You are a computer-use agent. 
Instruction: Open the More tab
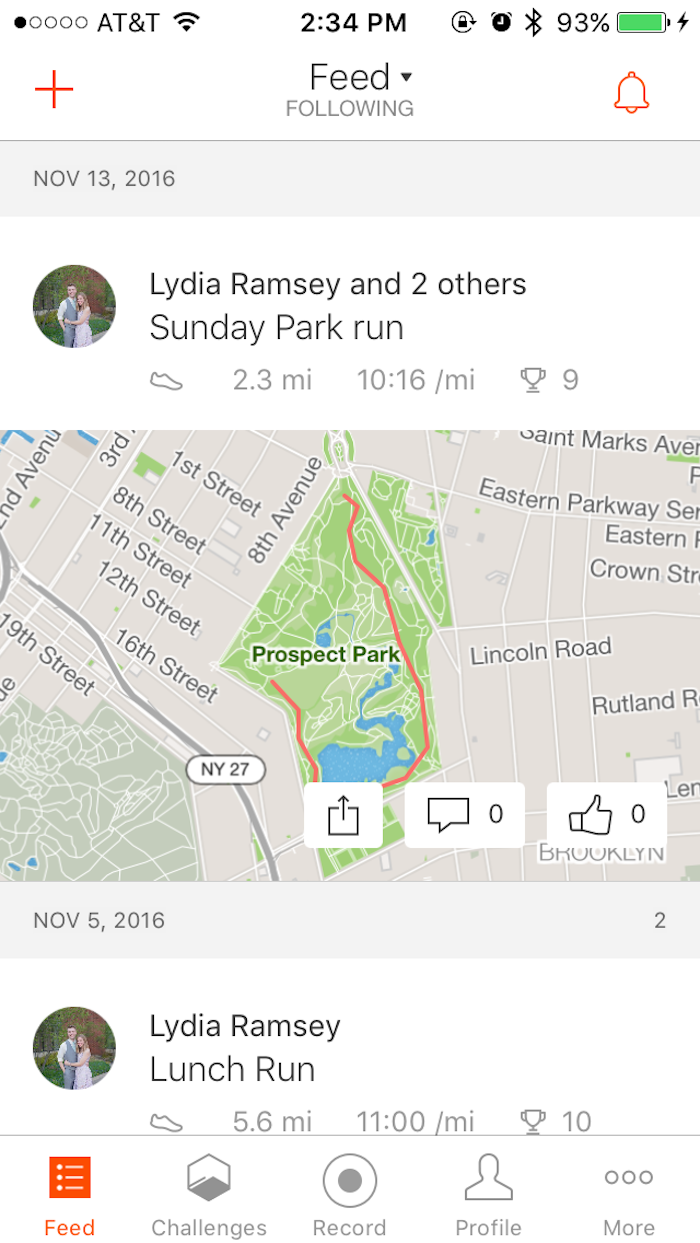pos(628,1194)
